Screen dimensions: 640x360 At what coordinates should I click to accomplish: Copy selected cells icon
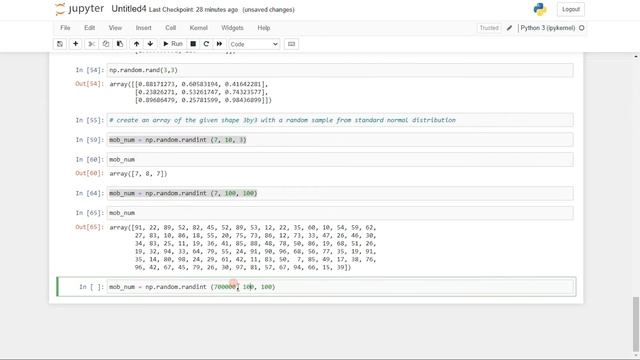point(106,44)
